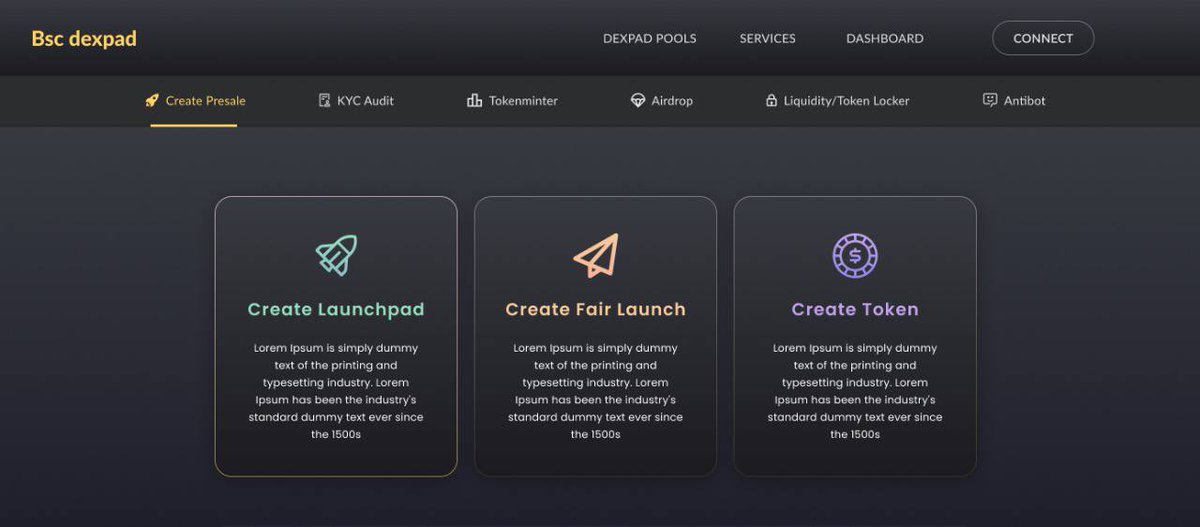1200x527 pixels.
Task: Click the KYC Audit document icon
Action: (325, 101)
